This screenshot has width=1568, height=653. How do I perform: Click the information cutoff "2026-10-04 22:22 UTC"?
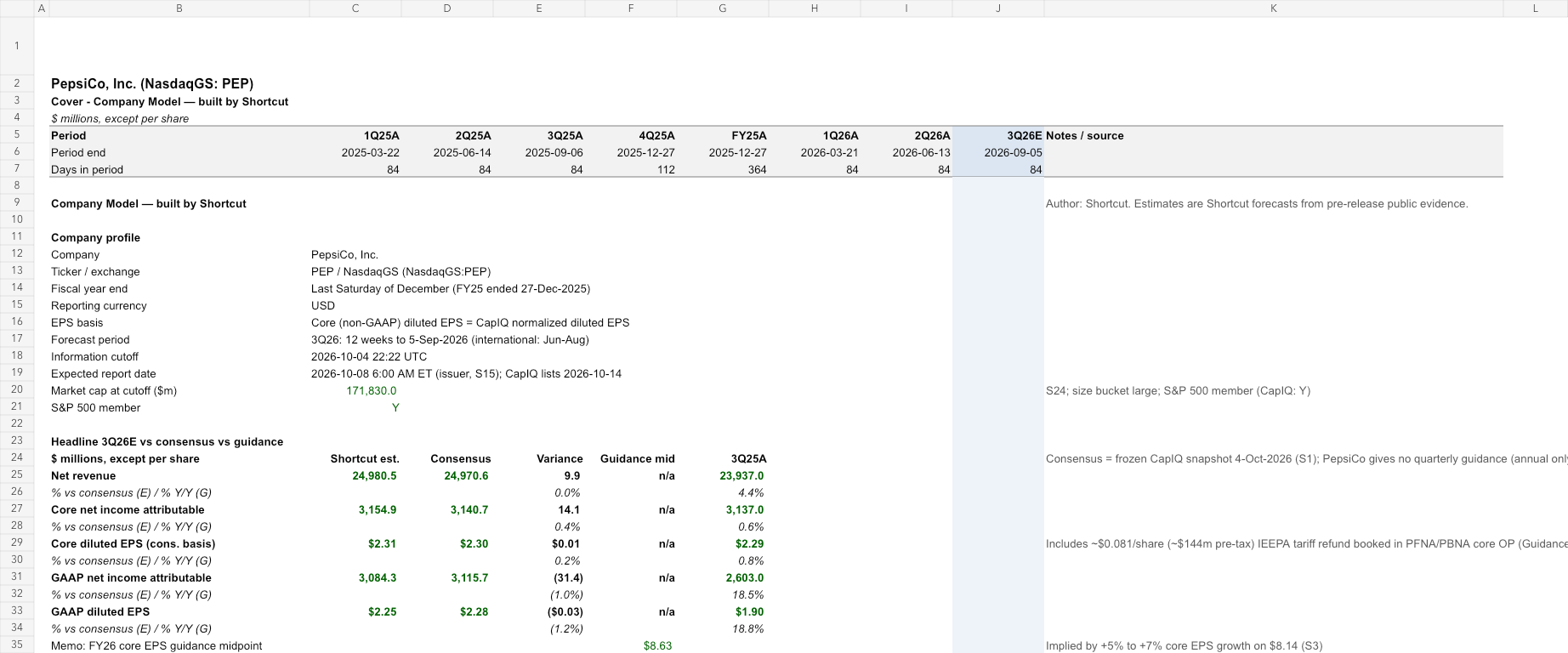pyautogui.click(x=369, y=356)
